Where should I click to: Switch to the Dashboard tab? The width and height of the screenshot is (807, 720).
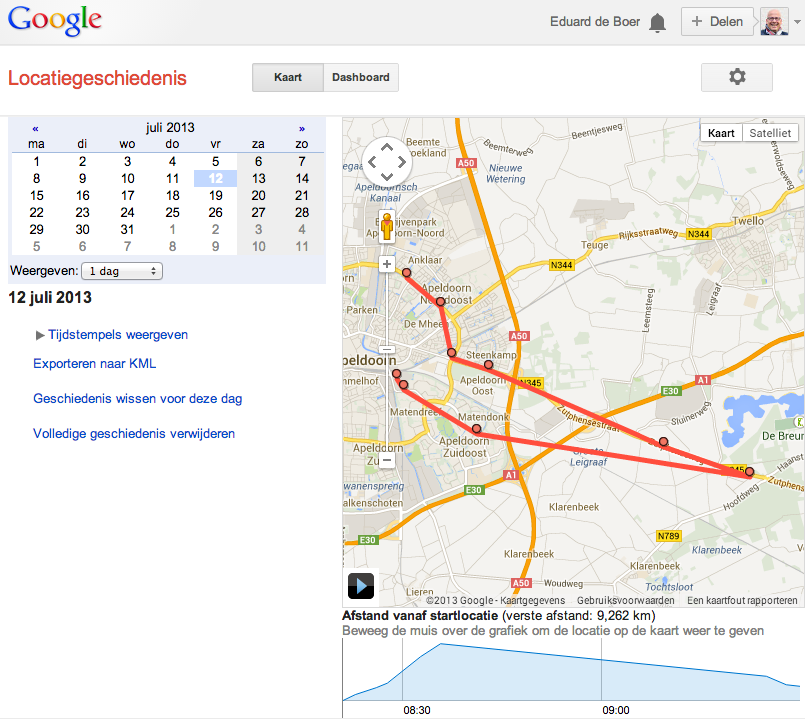tap(361, 77)
